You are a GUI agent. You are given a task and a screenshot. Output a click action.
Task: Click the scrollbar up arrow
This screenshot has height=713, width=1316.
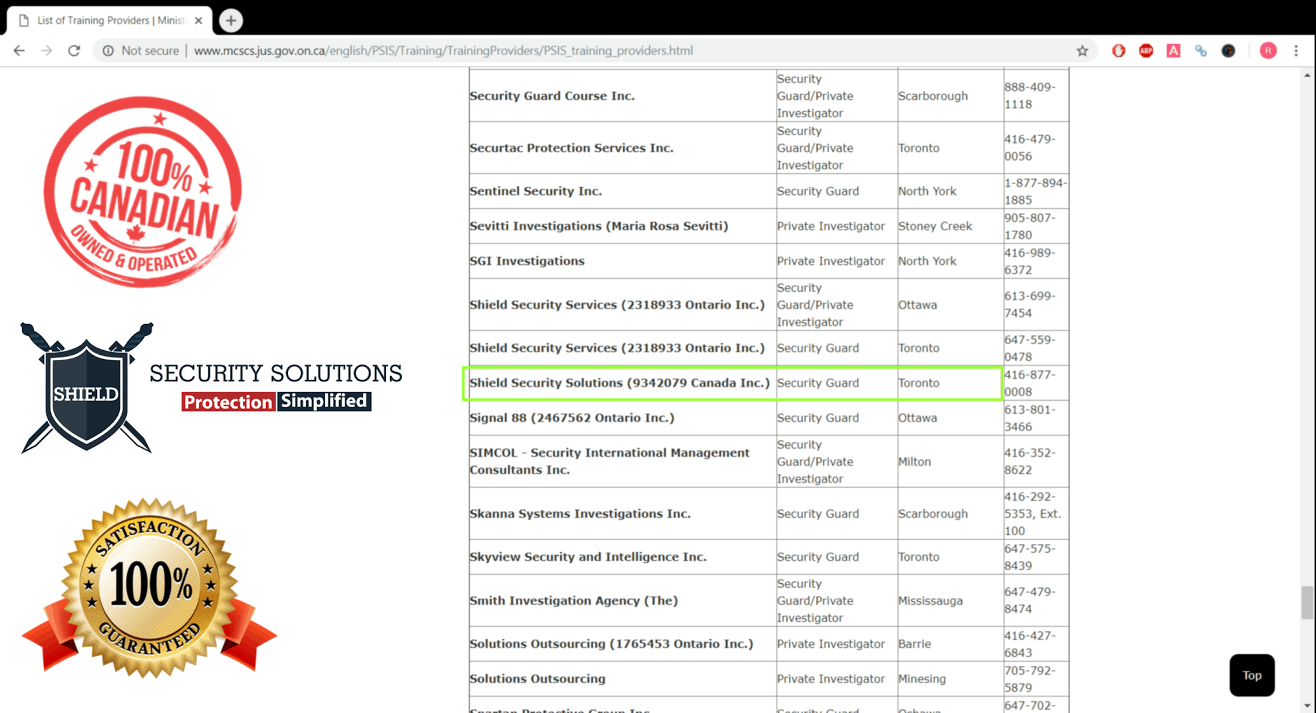[x=1307, y=76]
